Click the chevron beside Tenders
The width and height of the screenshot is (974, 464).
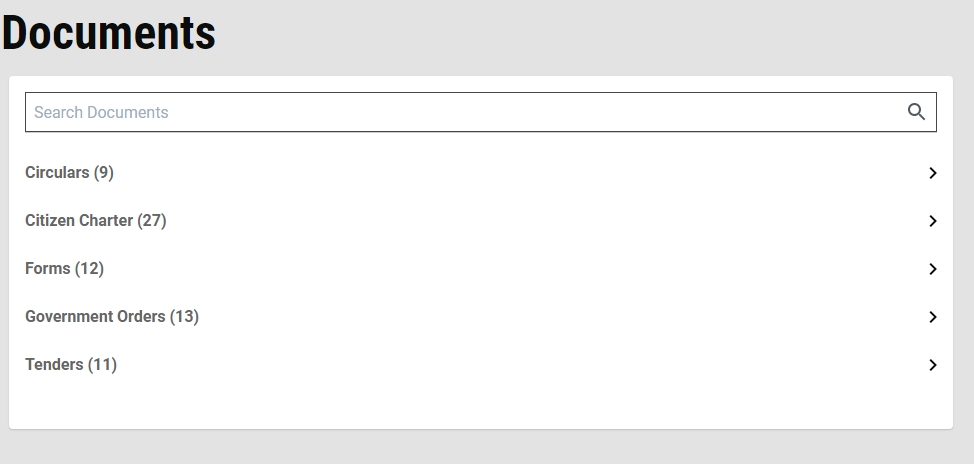(932, 365)
